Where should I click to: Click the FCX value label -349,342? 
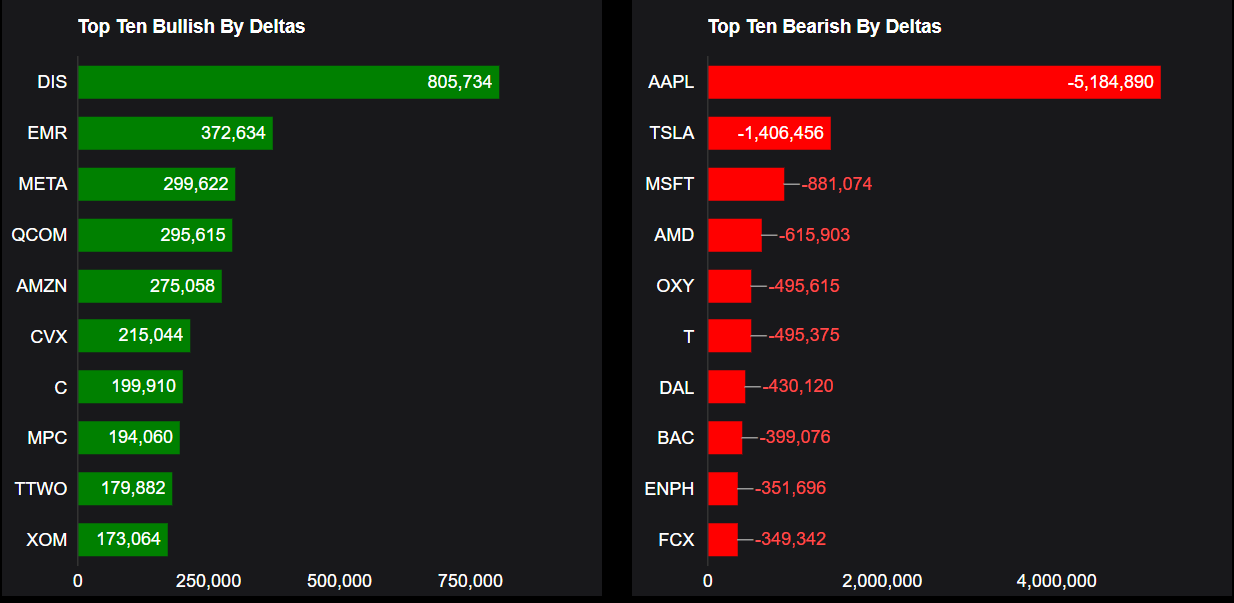pyautogui.click(x=790, y=540)
